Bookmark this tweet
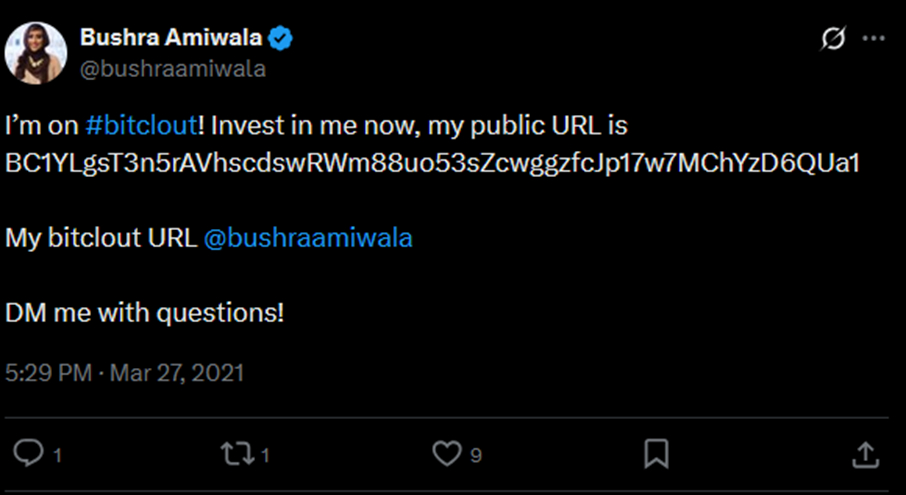906x495 pixels. (656, 454)
